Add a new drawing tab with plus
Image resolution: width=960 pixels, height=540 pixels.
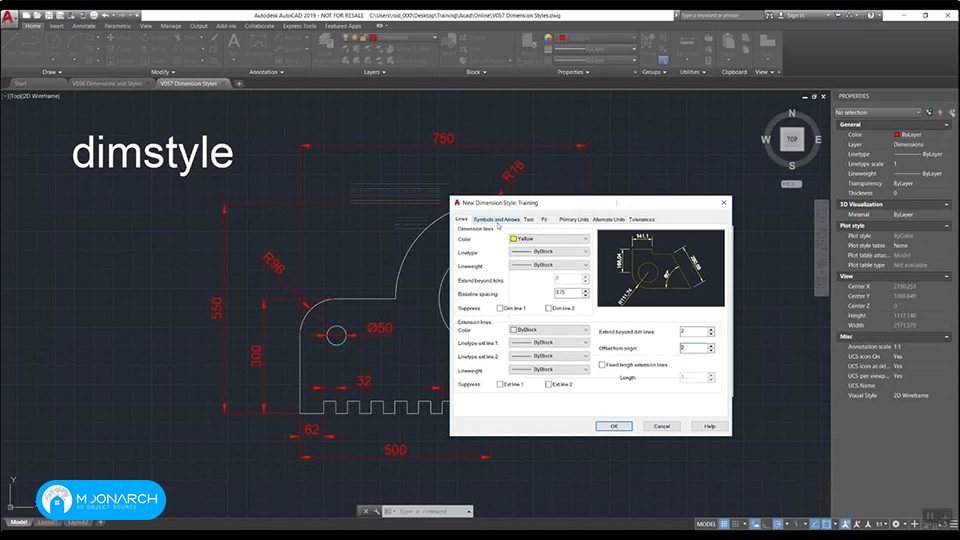(x=239, y=83)
